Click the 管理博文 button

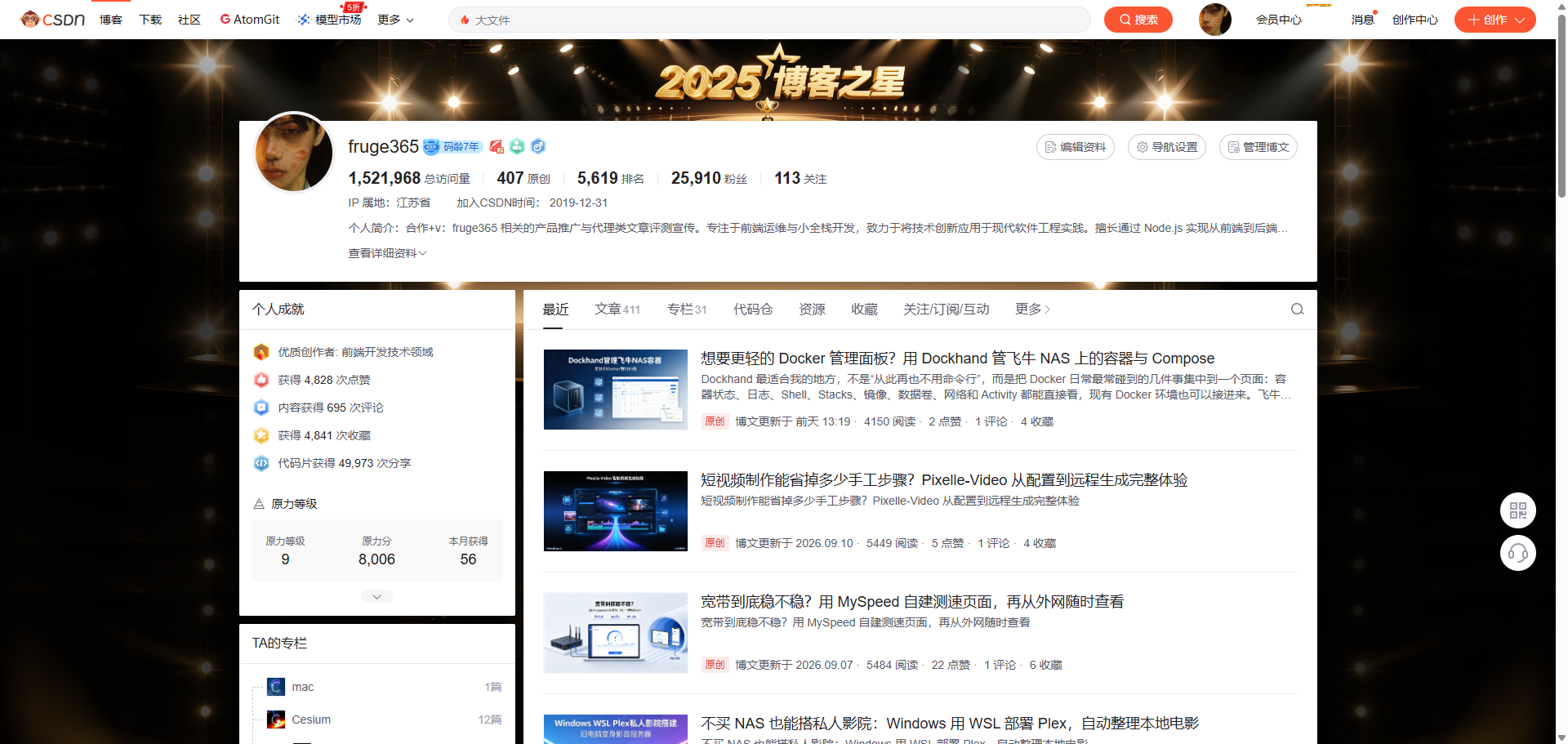(x=1258, y=147)
